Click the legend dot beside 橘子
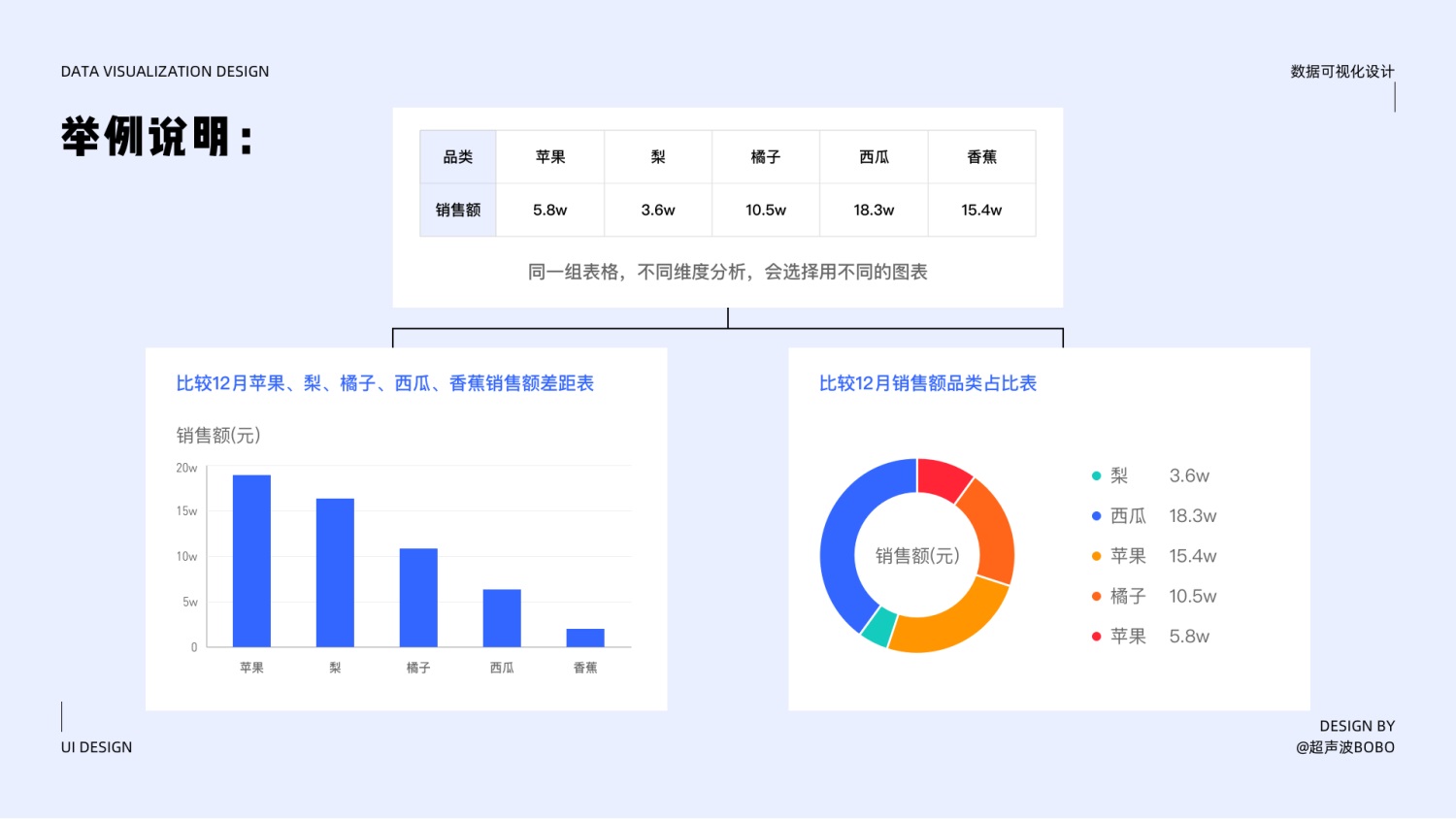 tap(1096, 596)
